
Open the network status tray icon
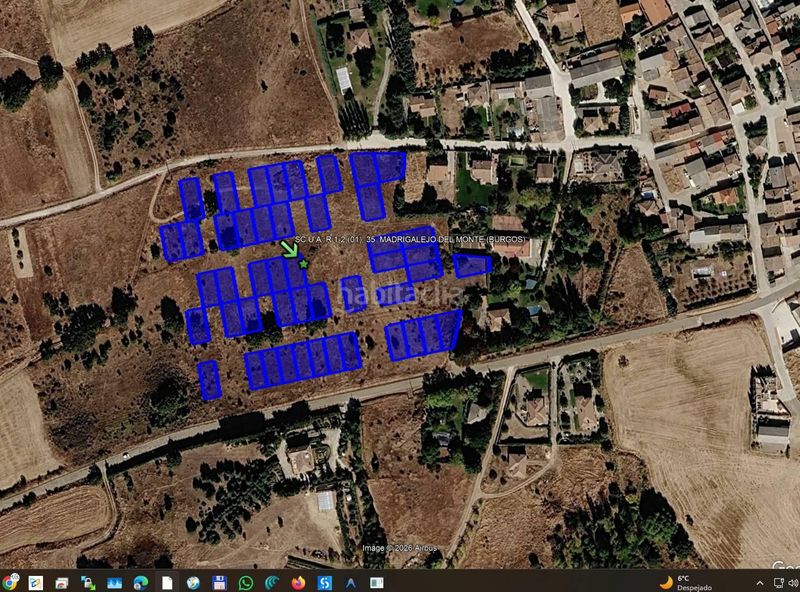[779, 583]
